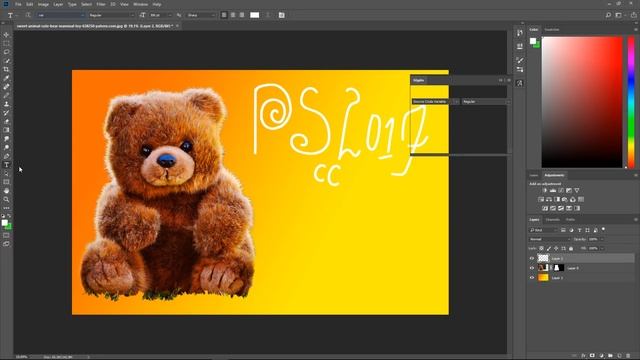The width and height of the screenshot is (640, 360).
Task: Select the Rectangular Marquee tool
Action: [6, 43]
